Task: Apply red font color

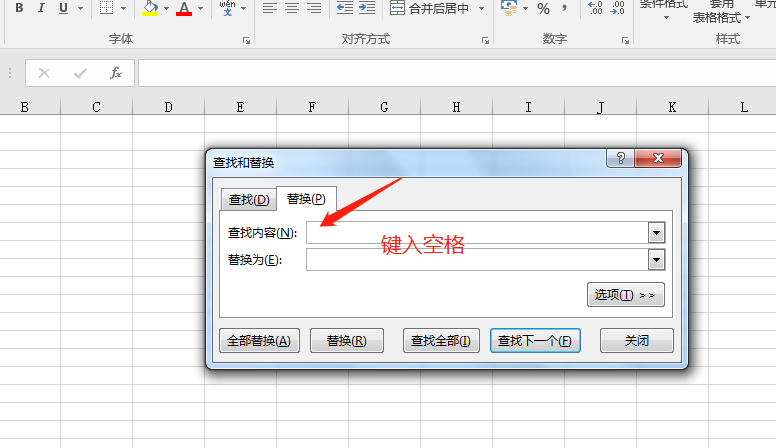Action: coord(184,8)
